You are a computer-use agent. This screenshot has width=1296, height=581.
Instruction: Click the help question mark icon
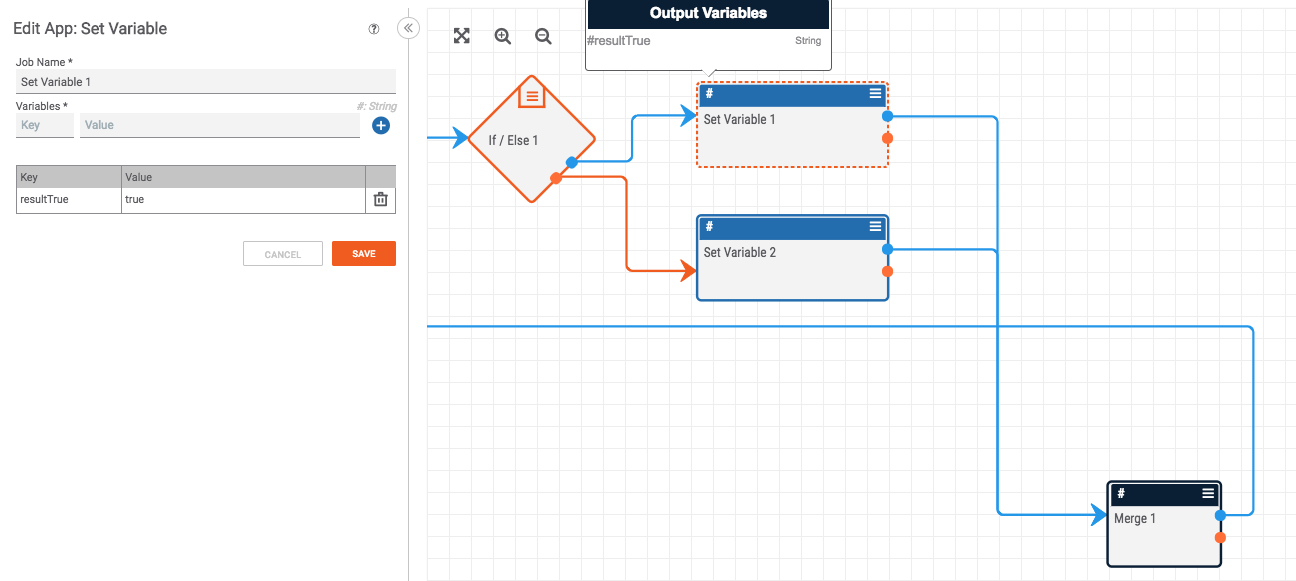(374, 29)
